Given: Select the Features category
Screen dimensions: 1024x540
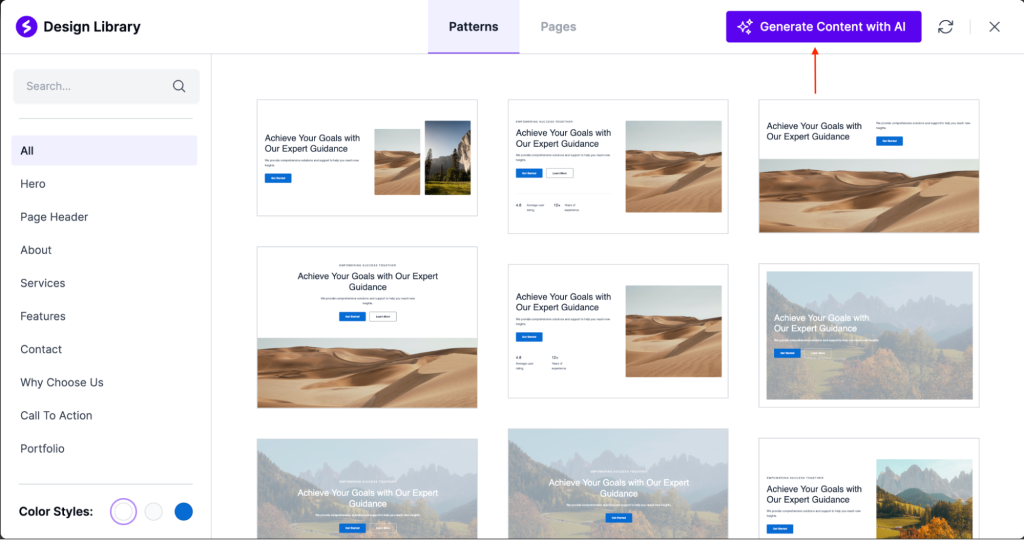Looking at the screenshot, I should pos(42,316).
